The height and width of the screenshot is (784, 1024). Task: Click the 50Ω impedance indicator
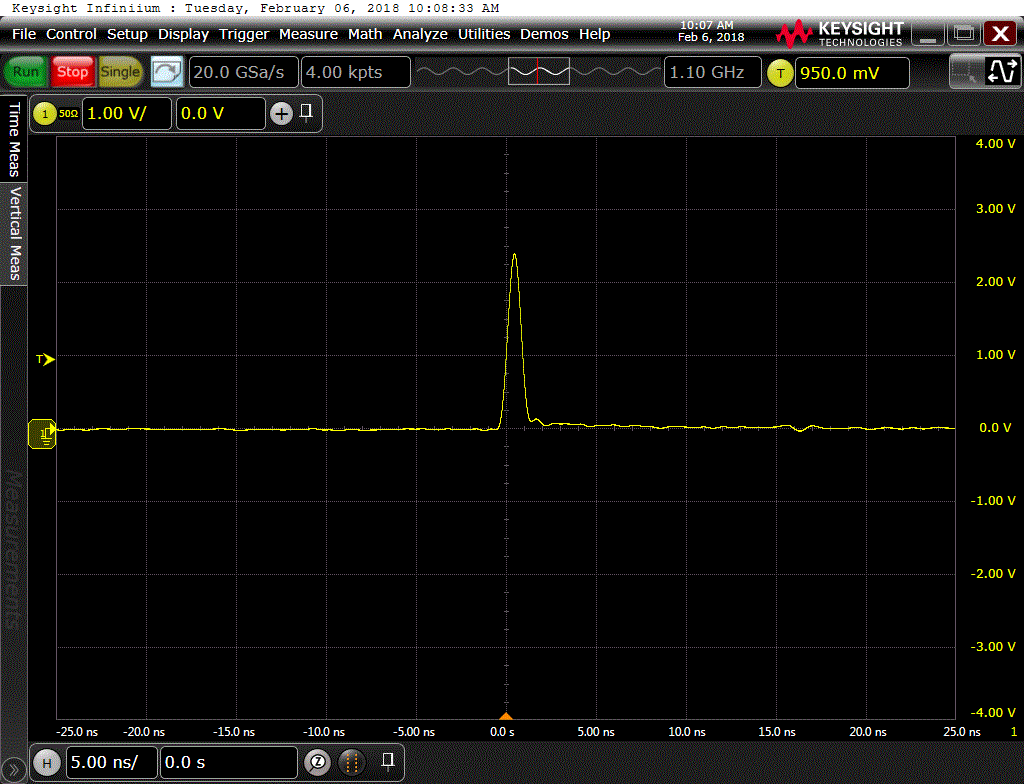click(x=69, y=114)
